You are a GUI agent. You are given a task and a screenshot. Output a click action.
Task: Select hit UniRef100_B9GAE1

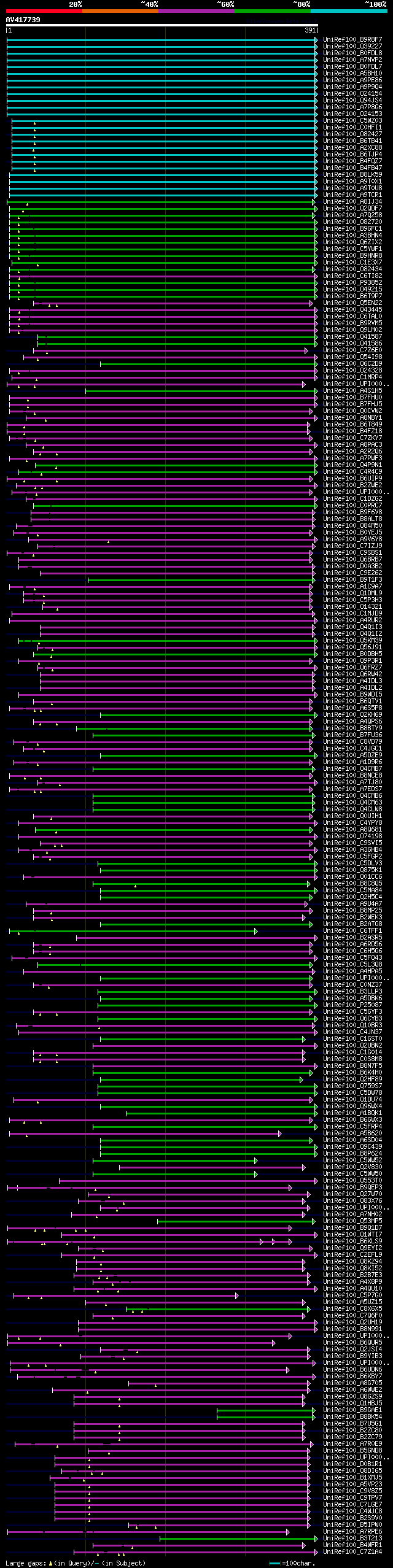pos(352,1410)
